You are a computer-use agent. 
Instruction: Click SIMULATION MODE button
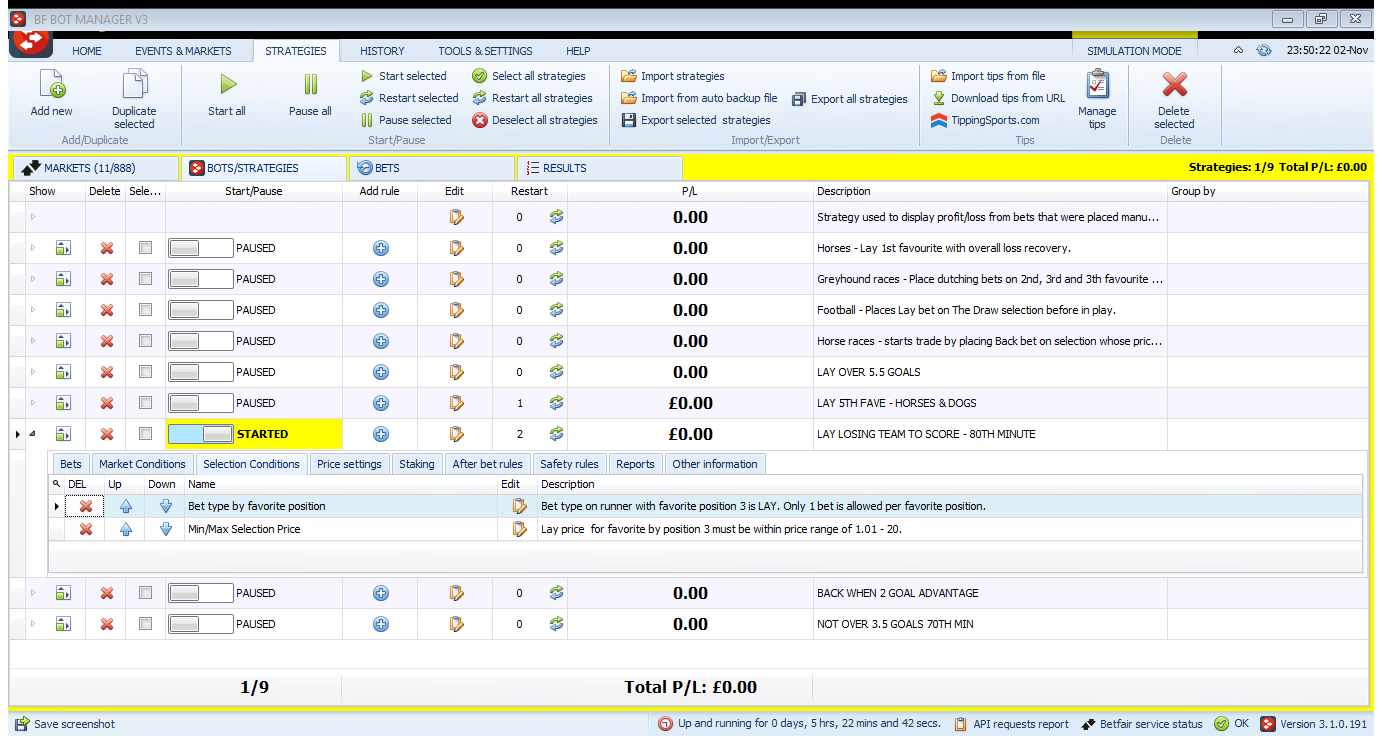[1134, 51]
